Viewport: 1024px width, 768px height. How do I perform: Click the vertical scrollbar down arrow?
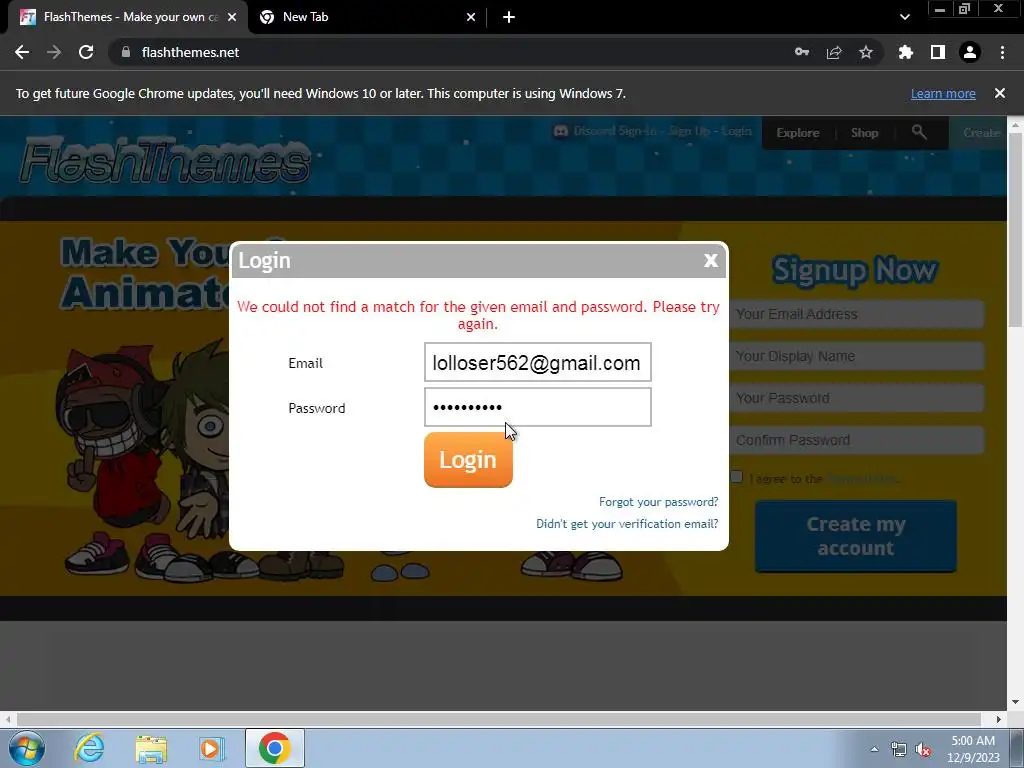(x=1016, y=702)
